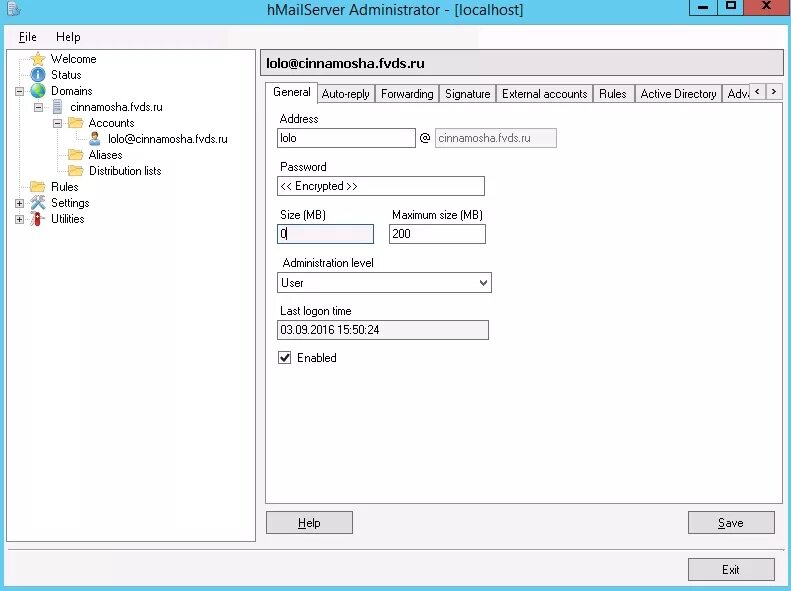Select the Accounts label in tree
Image resolution: width=791 pixels, height=591 pixels.
[111, 123]
